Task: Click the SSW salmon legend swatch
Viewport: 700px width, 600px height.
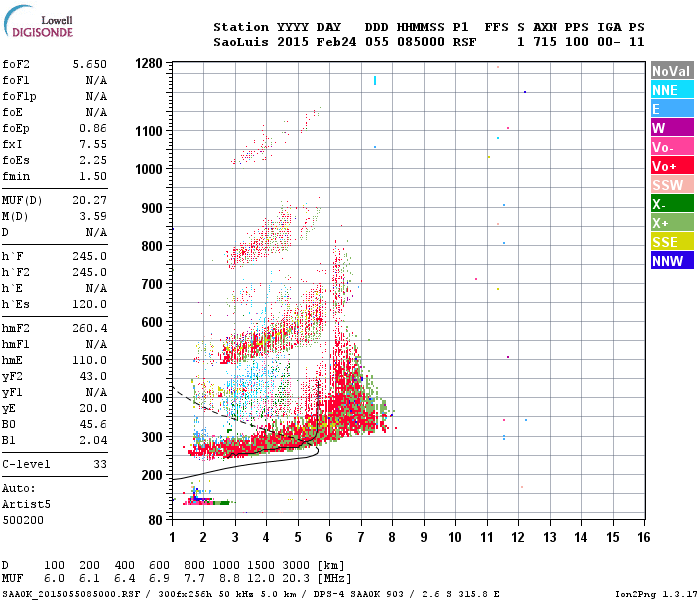Action: click(x=672, y=185)
